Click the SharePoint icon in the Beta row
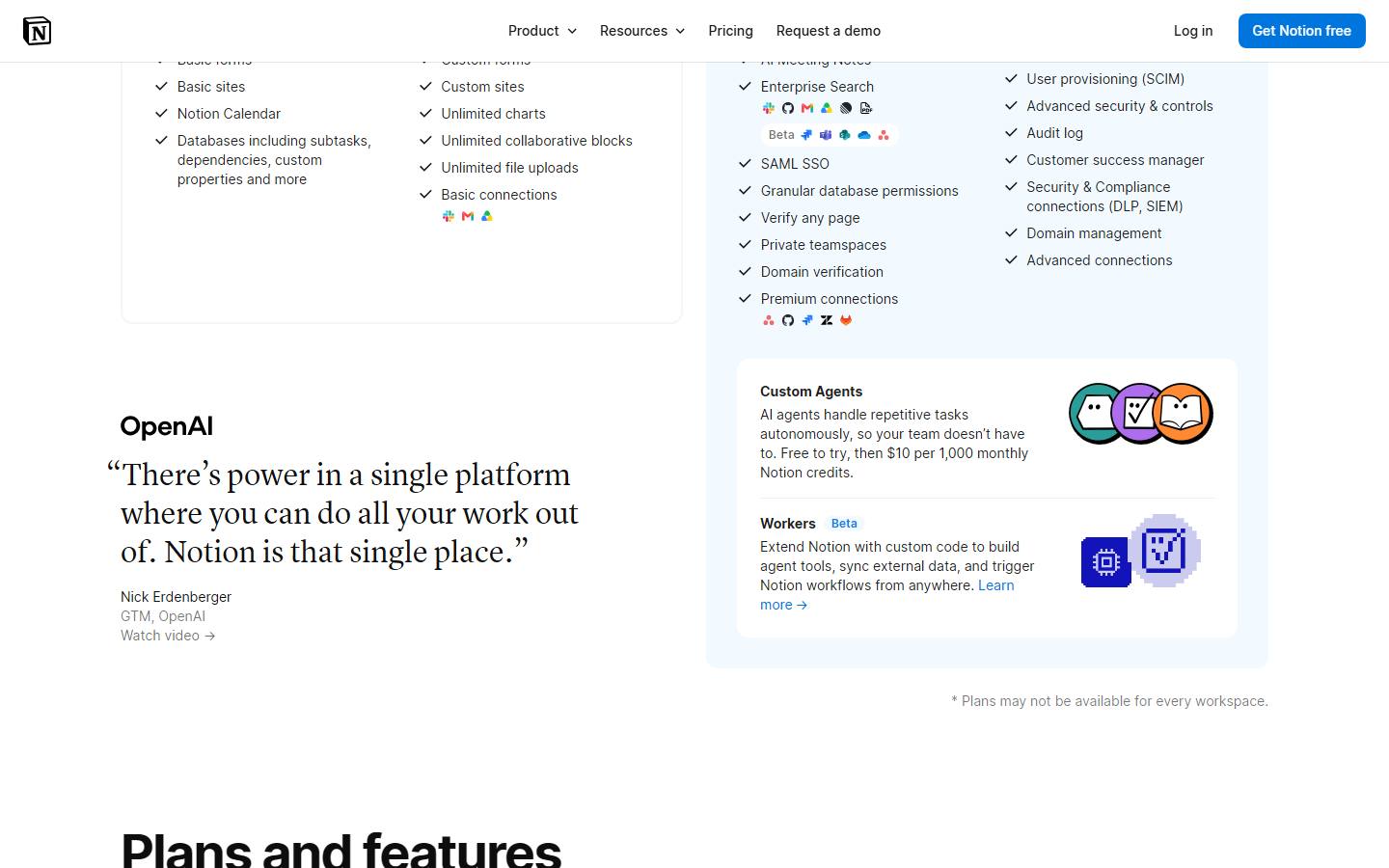Viewport: 1389px width, 868px height. pyautogui.click(x=845, y=135)
